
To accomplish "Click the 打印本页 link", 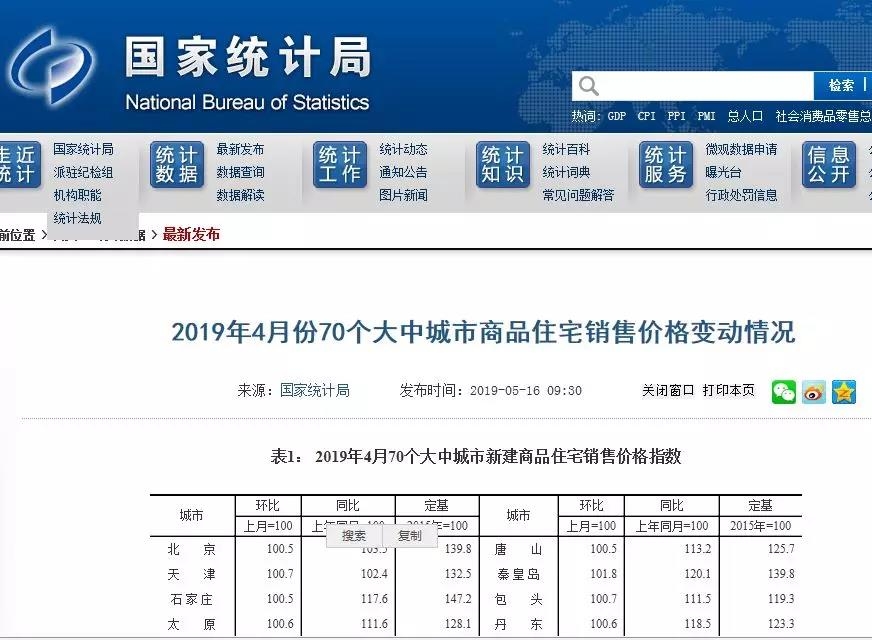I will click(729, 390).
